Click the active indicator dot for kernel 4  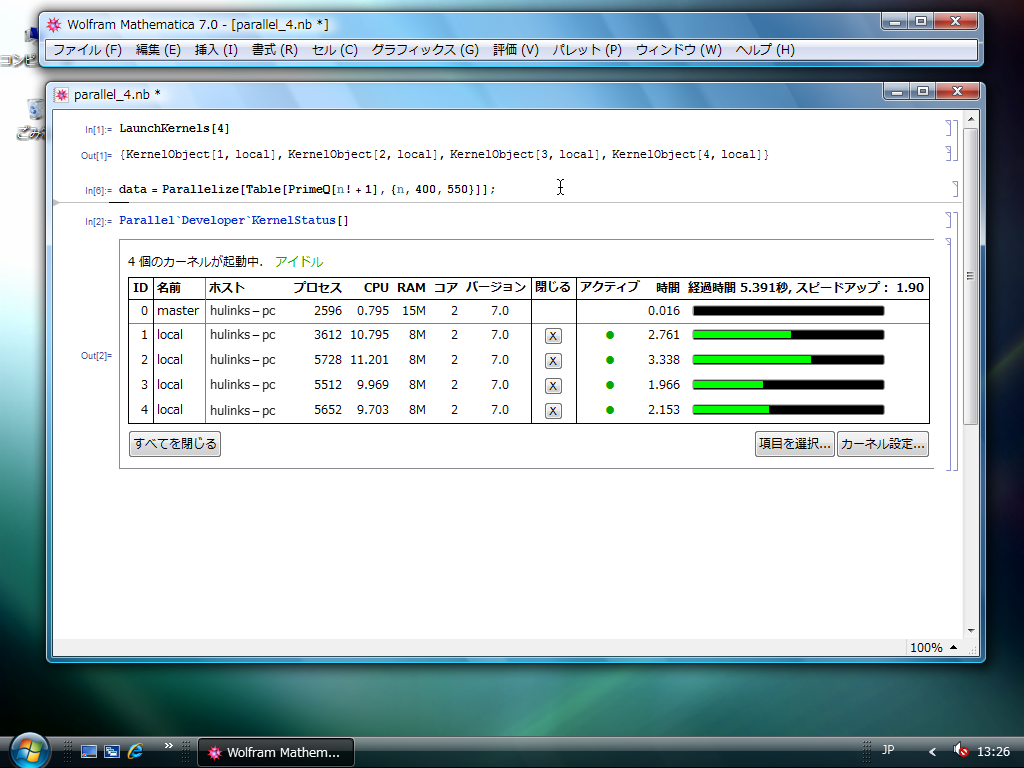point(610,410)
